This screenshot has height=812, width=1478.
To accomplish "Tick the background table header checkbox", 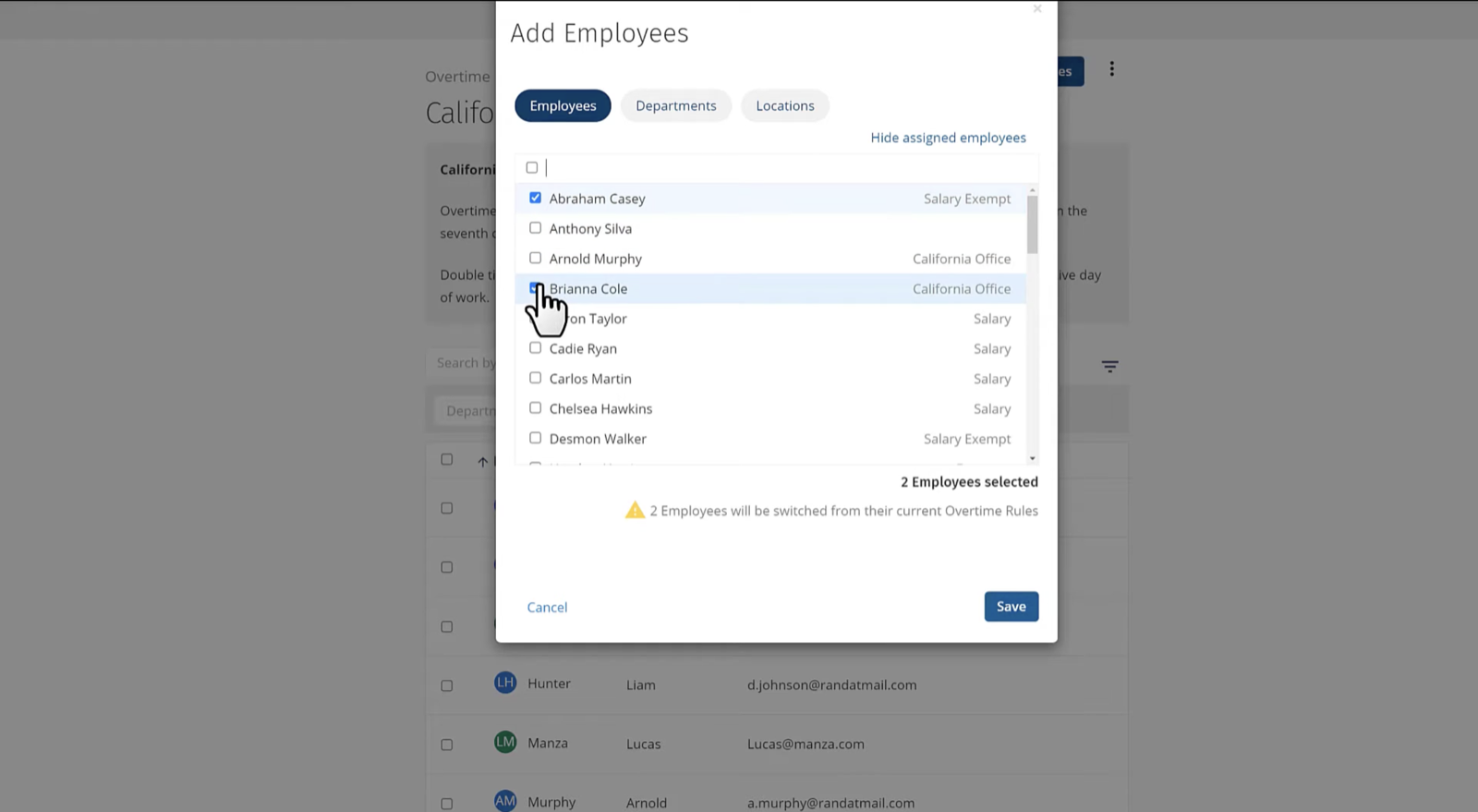I will [447, 459].
